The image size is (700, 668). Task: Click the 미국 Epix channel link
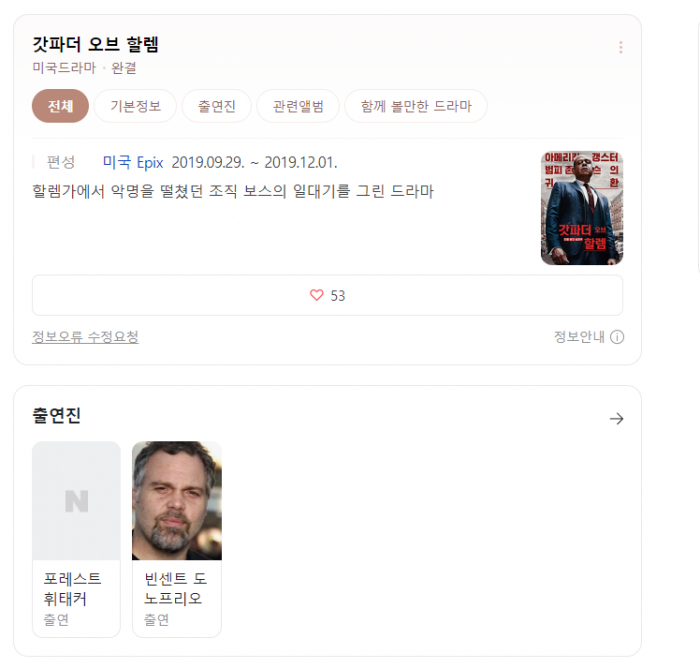point(133,162)
